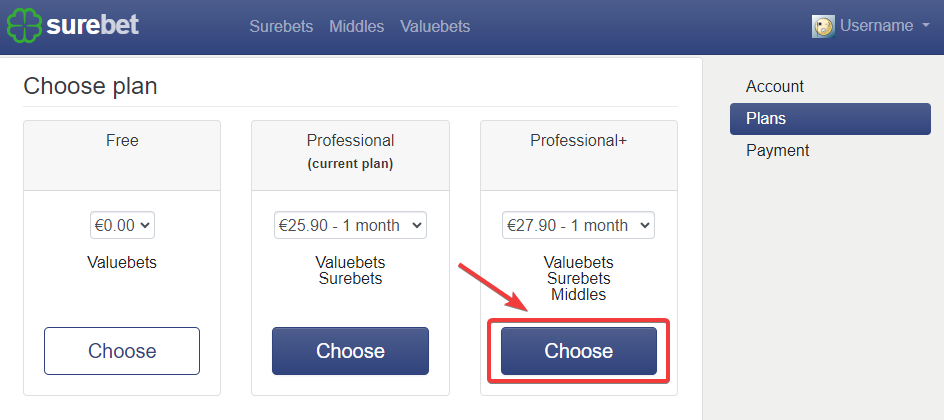Expand the Professional plan duration dropdown
This screenshot has height=420, width=944.
tap(350, 225)
